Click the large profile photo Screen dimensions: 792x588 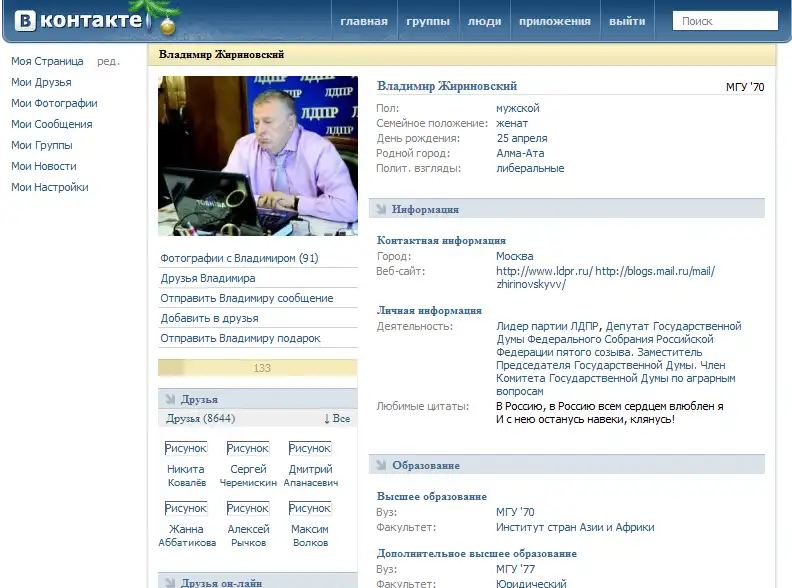[x=258, y=156]
